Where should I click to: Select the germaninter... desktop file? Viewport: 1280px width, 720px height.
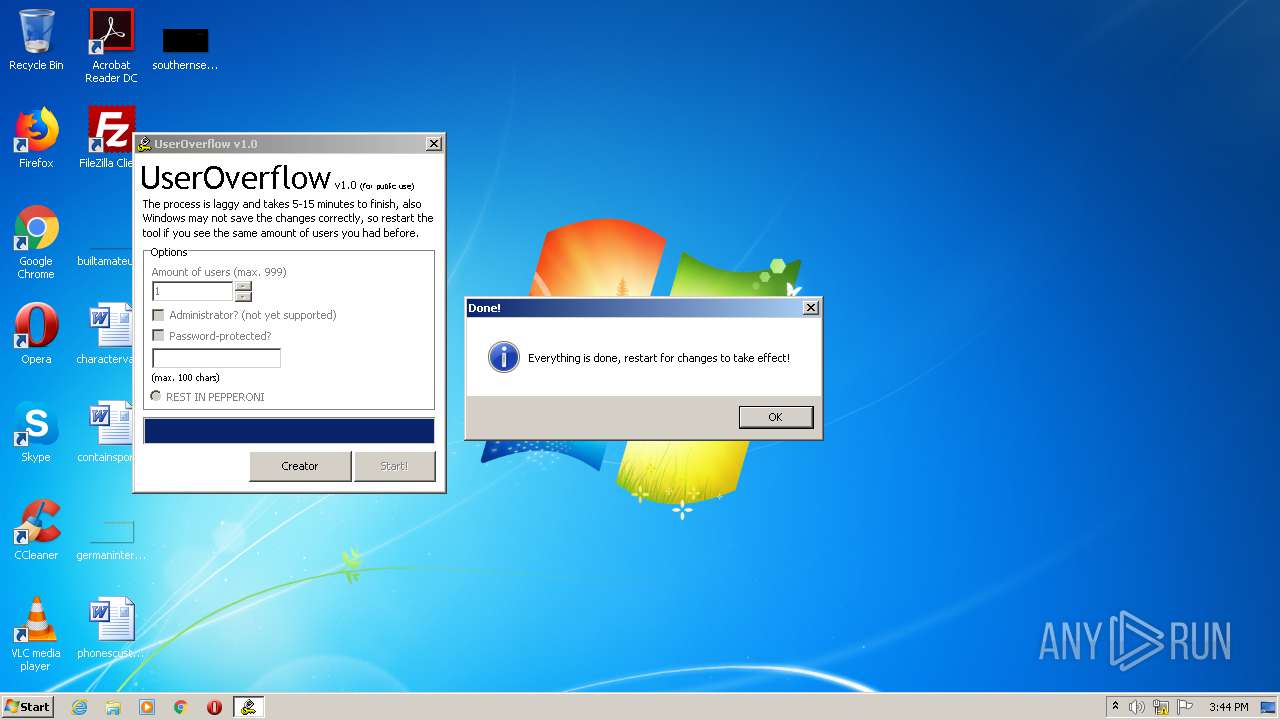coord(110,540)
